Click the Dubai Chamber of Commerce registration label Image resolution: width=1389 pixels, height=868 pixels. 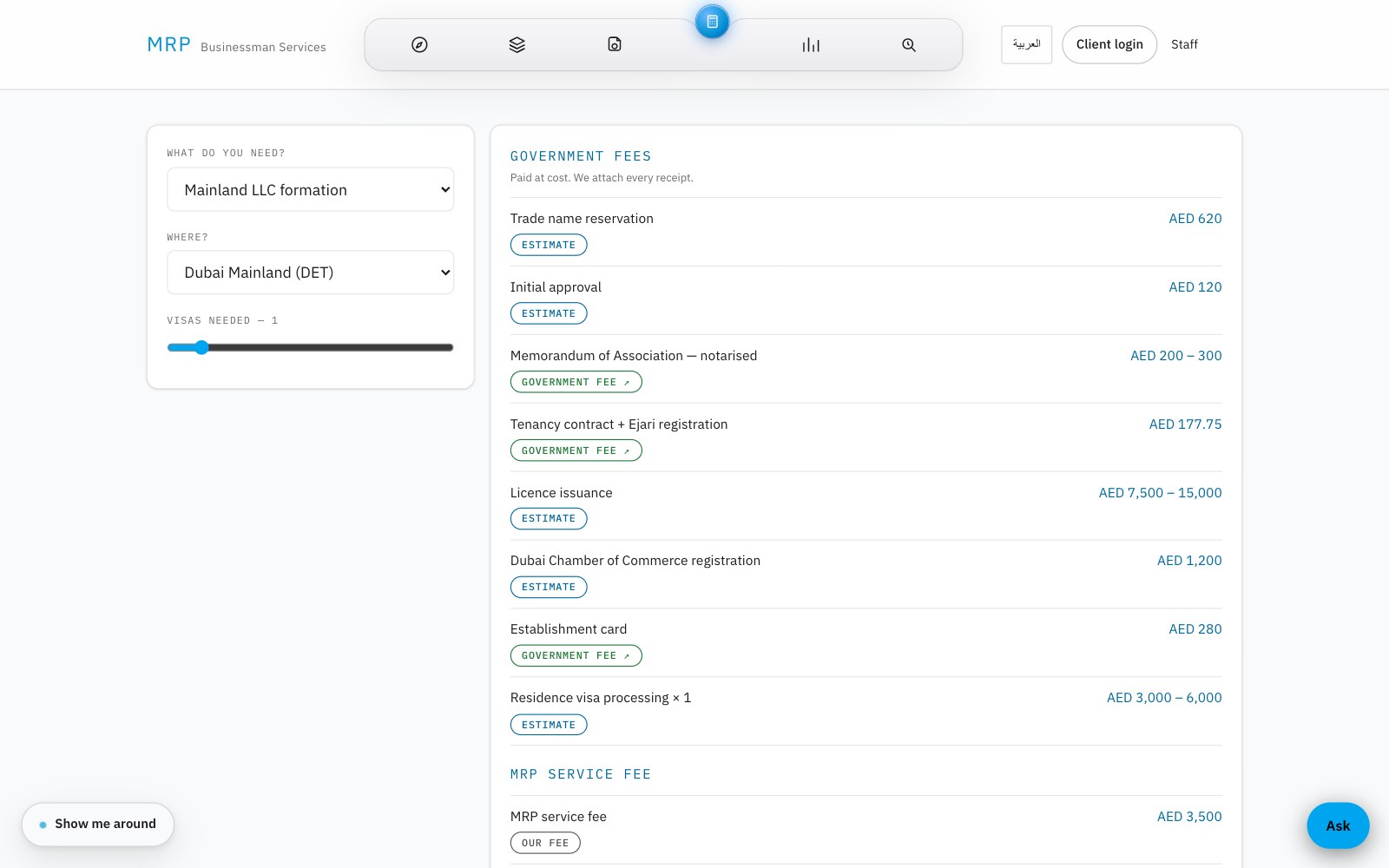(x=635, y=561)
